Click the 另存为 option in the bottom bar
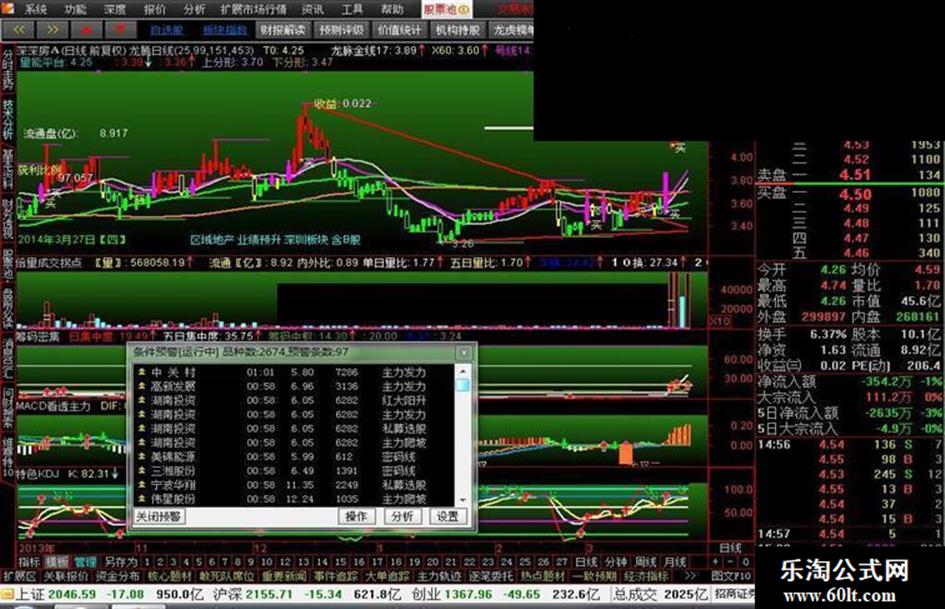The height and width of the screenshot is (609, 945). (121, 562)
